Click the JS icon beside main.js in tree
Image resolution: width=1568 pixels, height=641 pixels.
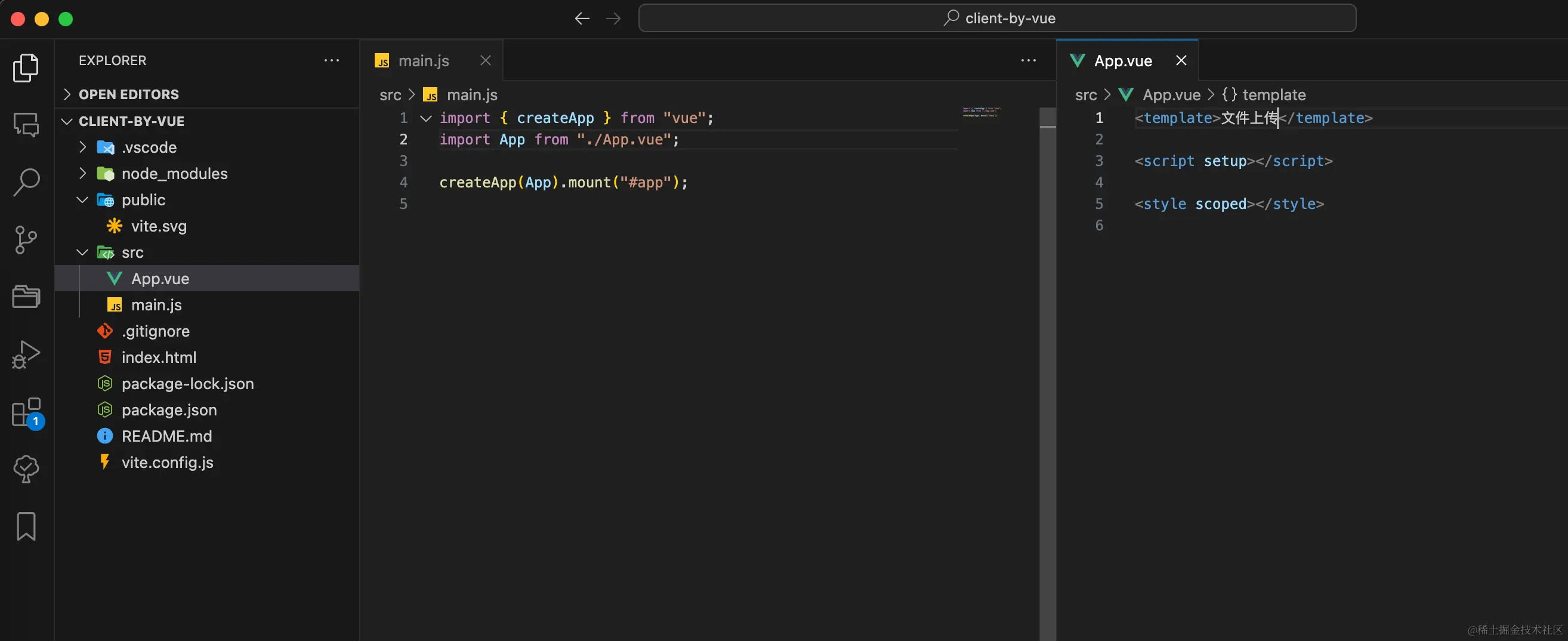(x=114, y=304)
